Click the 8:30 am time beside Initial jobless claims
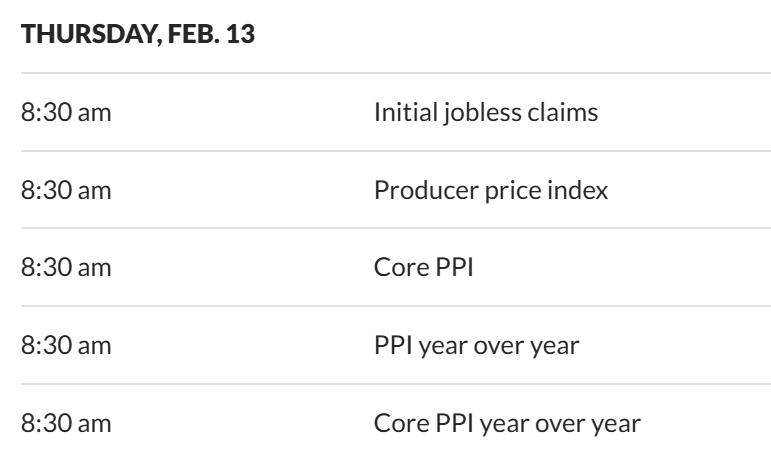 (x=66, y=112)
